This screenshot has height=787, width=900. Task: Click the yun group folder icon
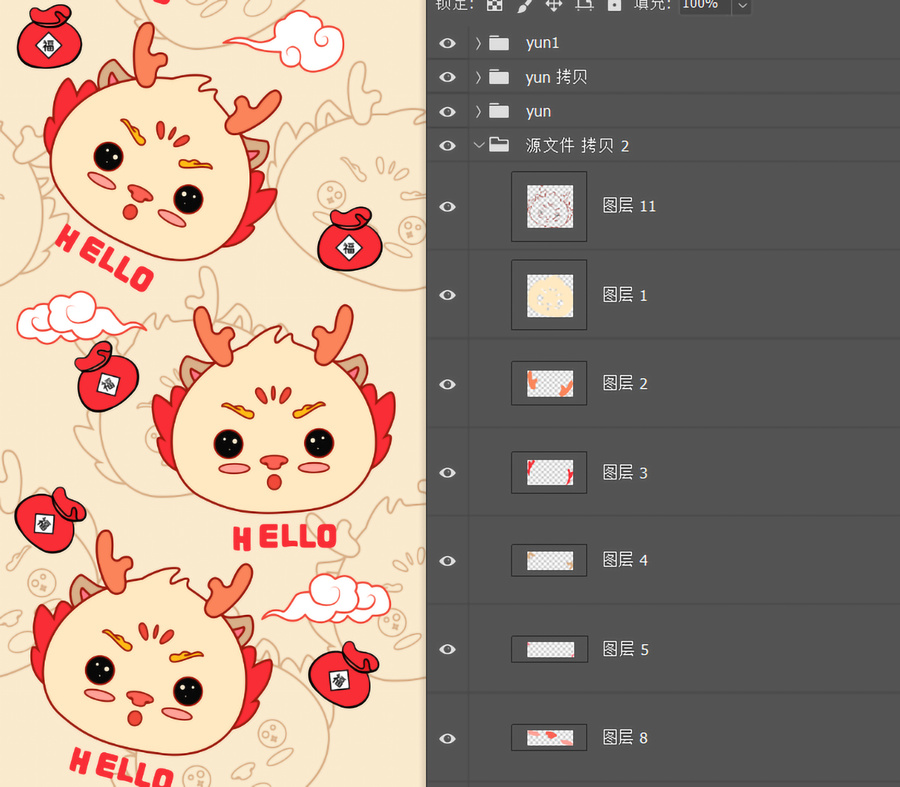pyautogui.click(x=499, y=111)
